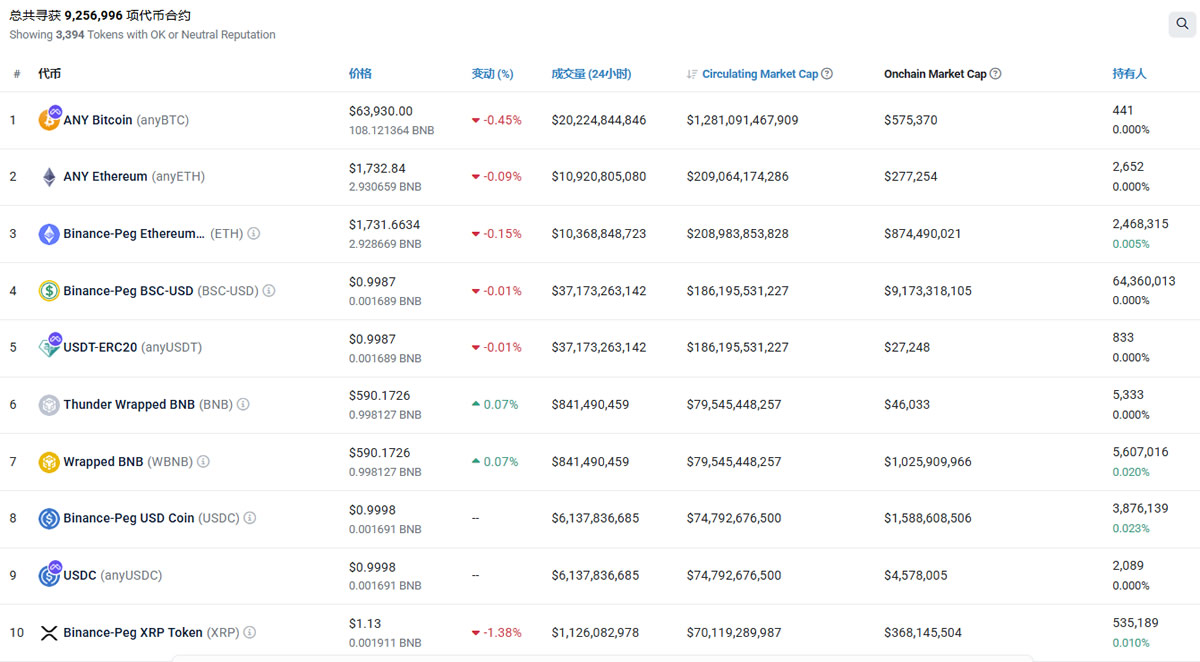Click the ANY Bitcoin token logo

(x=49, y=119)
